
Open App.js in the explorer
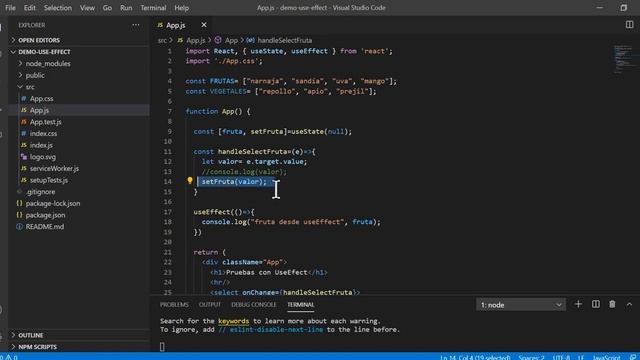click(39, 110)
